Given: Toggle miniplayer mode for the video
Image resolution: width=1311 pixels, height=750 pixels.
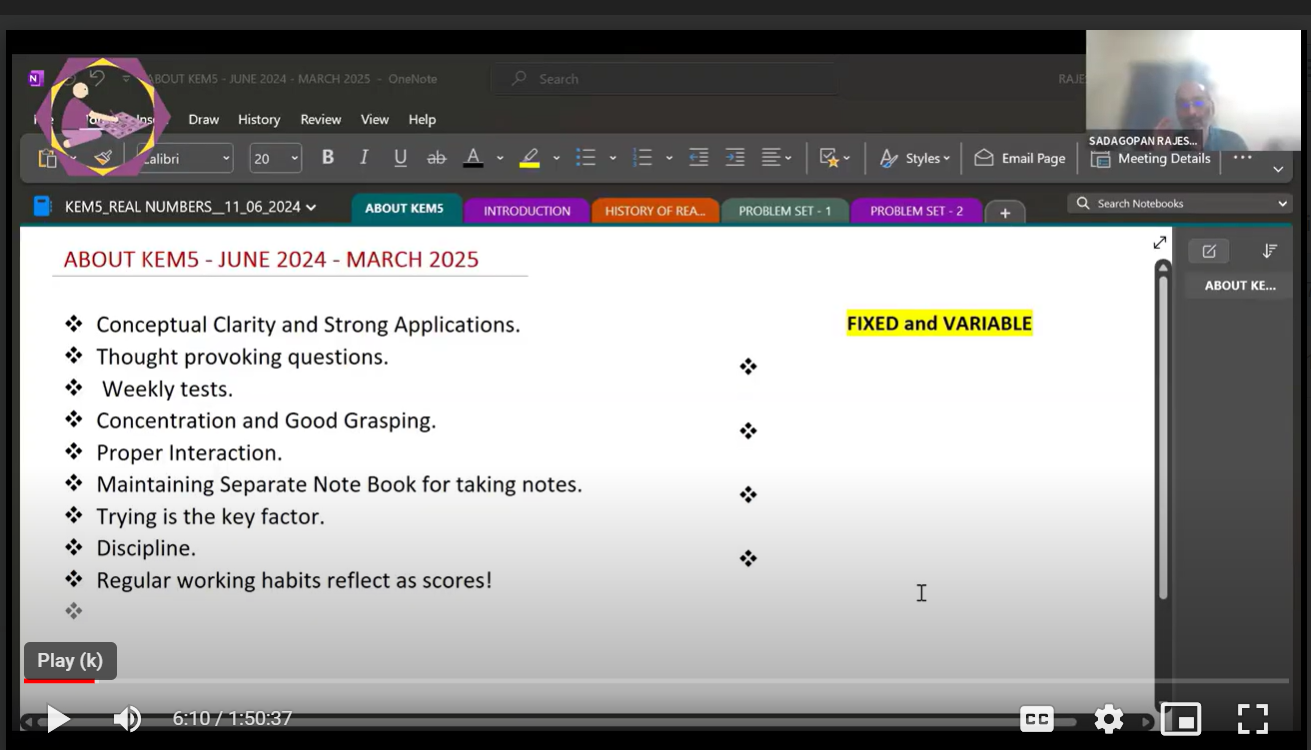Looking at the screenshot, I should [1181, 718].
